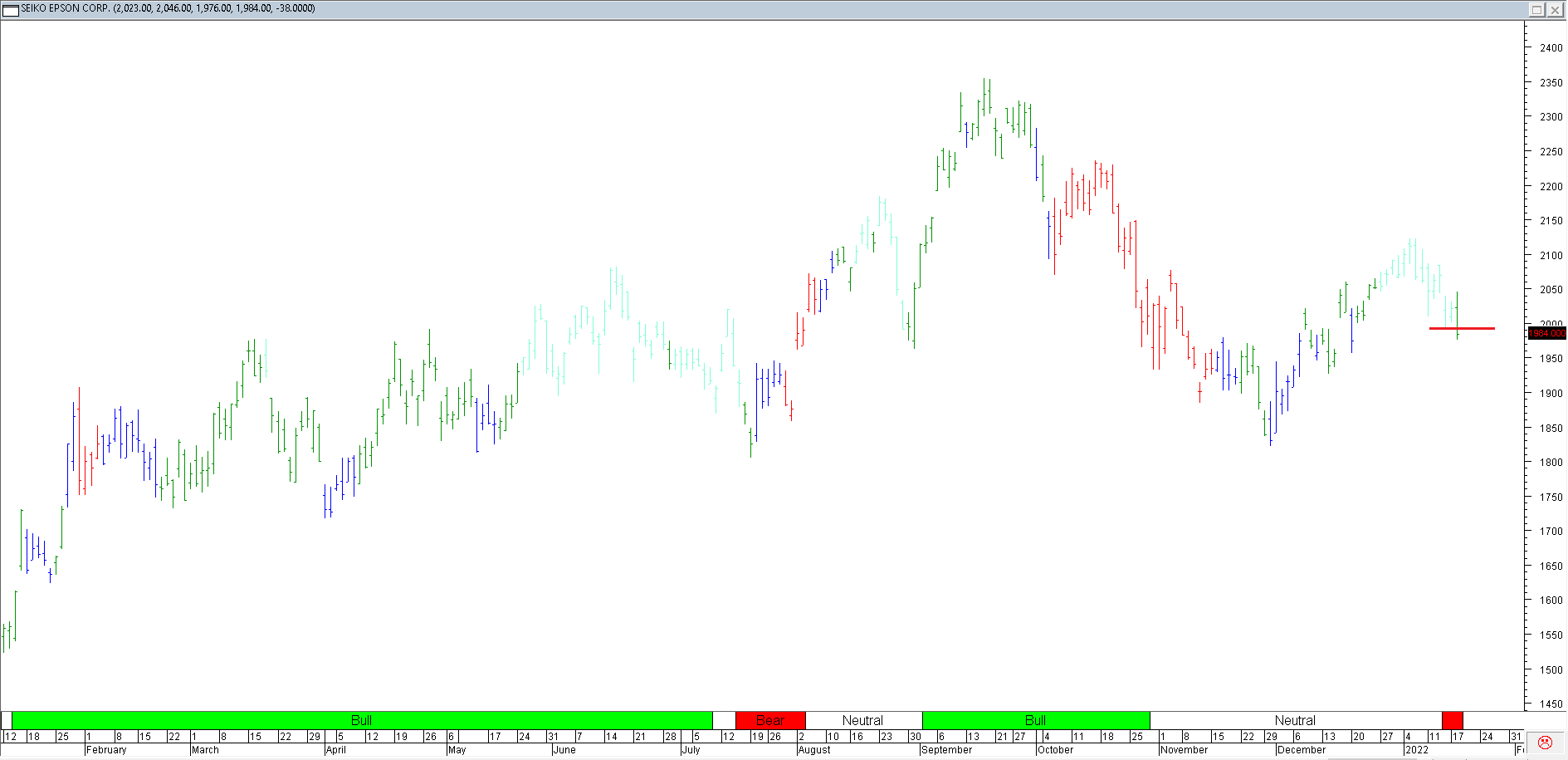Click the March month label
This screenshot has height=760, width=1568.
click(205, 750)
